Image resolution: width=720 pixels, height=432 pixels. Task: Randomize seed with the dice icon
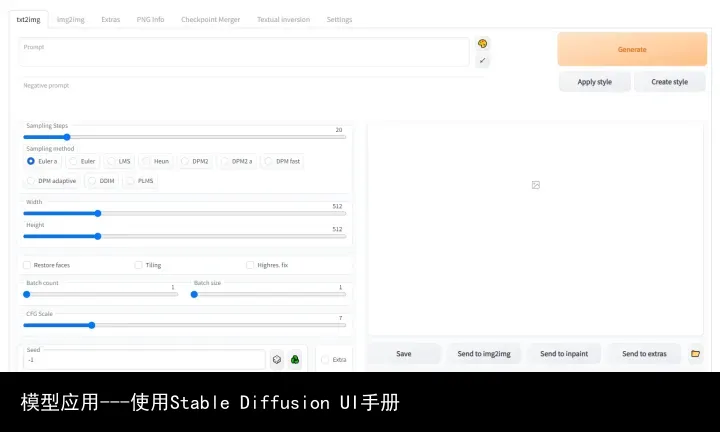(x=277, y=359)
